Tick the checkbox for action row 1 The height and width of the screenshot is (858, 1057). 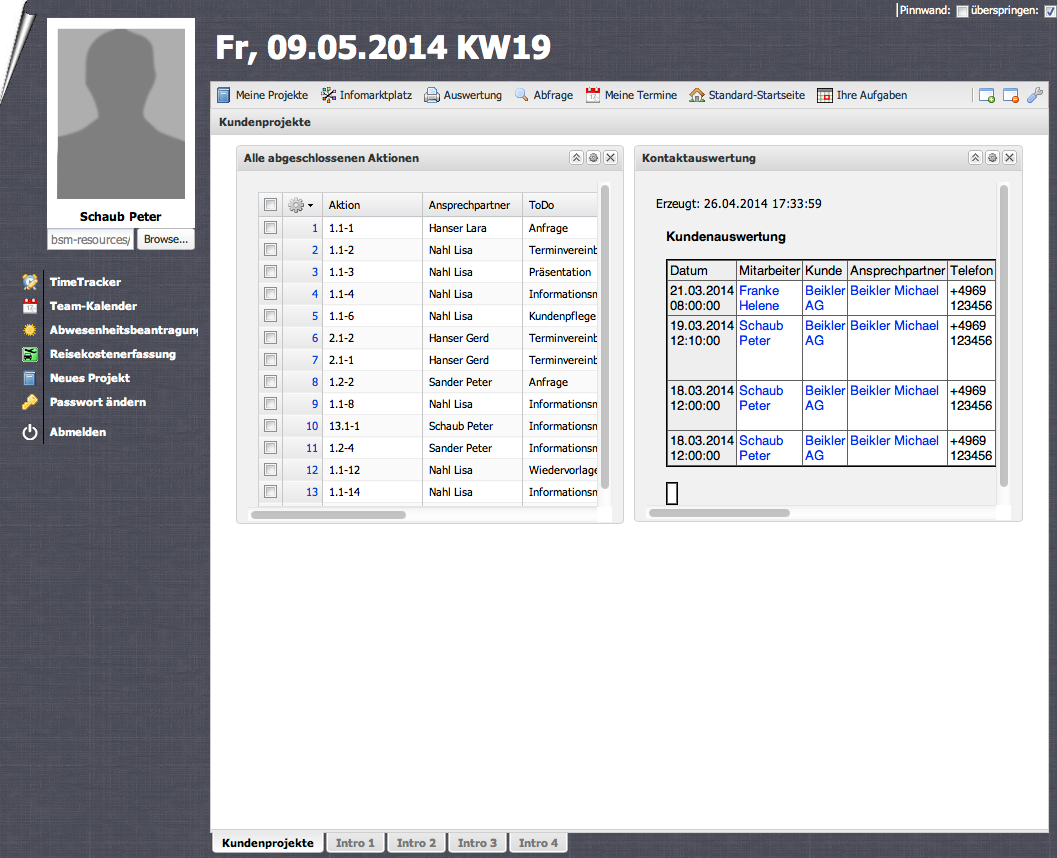point(270,228)
